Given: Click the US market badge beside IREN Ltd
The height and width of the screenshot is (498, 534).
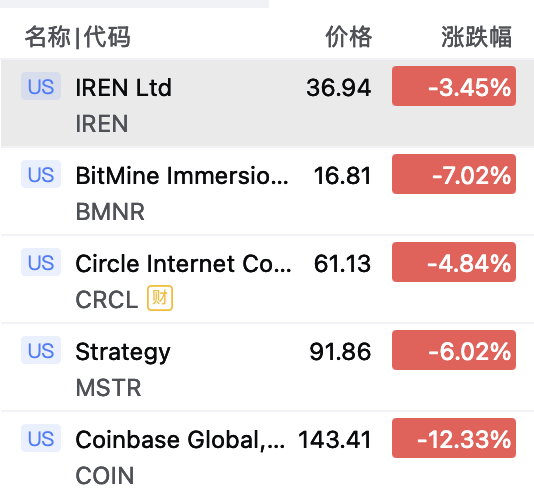Looking at the screenshot, I should tap(41, 86).
